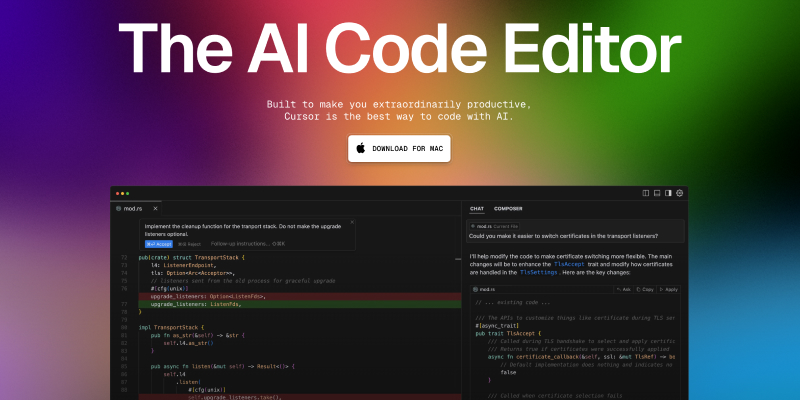This screenshot has width=800, height=400.
Task: Click the Apple logo on the download button
Action: [x=361, y=148]
